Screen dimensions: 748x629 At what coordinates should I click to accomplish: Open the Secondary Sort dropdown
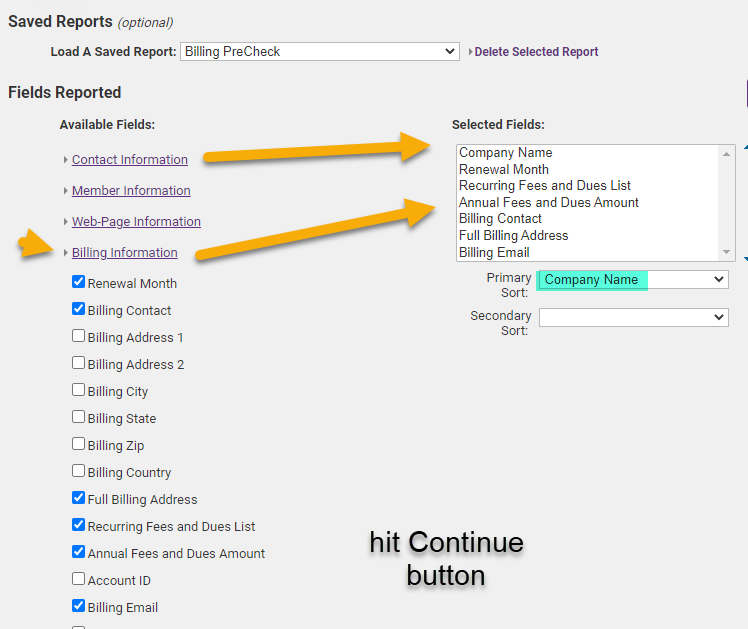point(633,317)
